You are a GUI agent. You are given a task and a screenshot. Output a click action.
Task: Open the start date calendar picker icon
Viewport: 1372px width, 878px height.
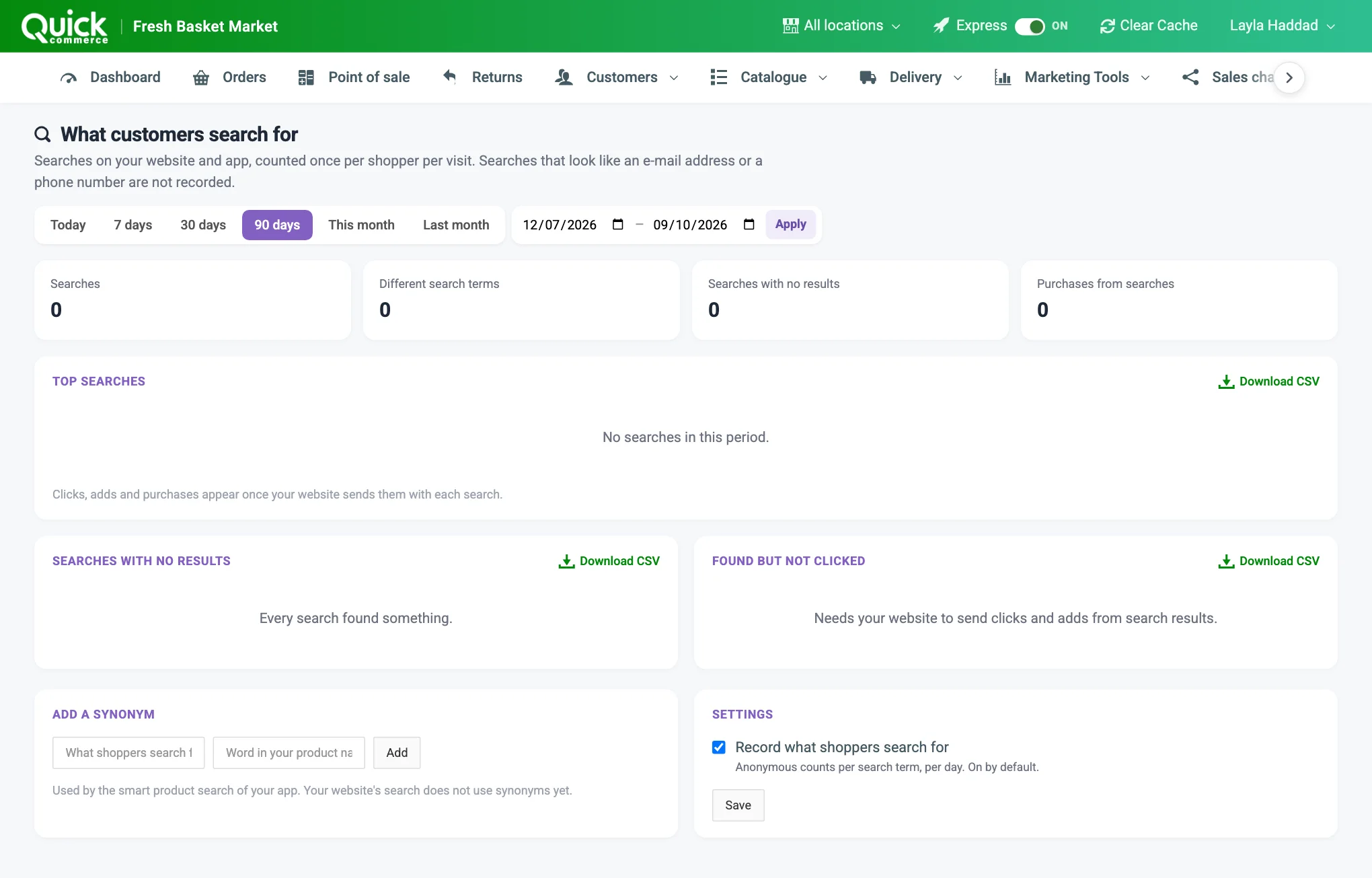pyautogui.click(x=618, y=224)
